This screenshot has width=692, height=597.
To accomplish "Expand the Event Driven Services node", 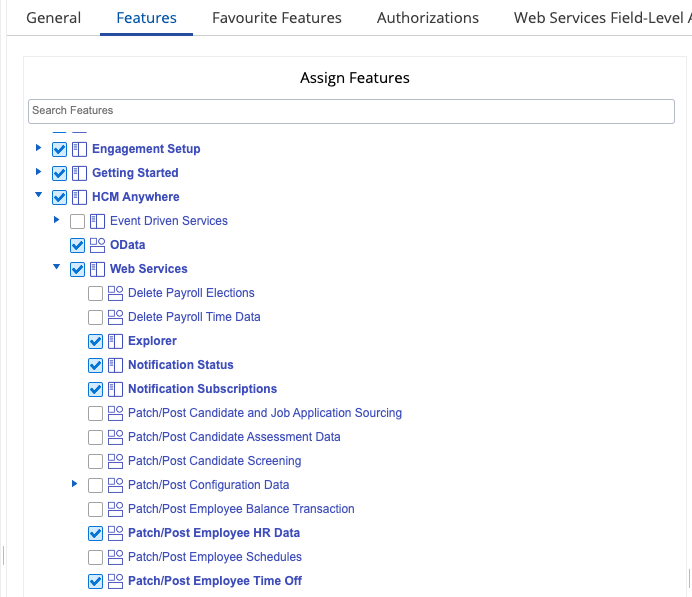I will pos(57,220).
